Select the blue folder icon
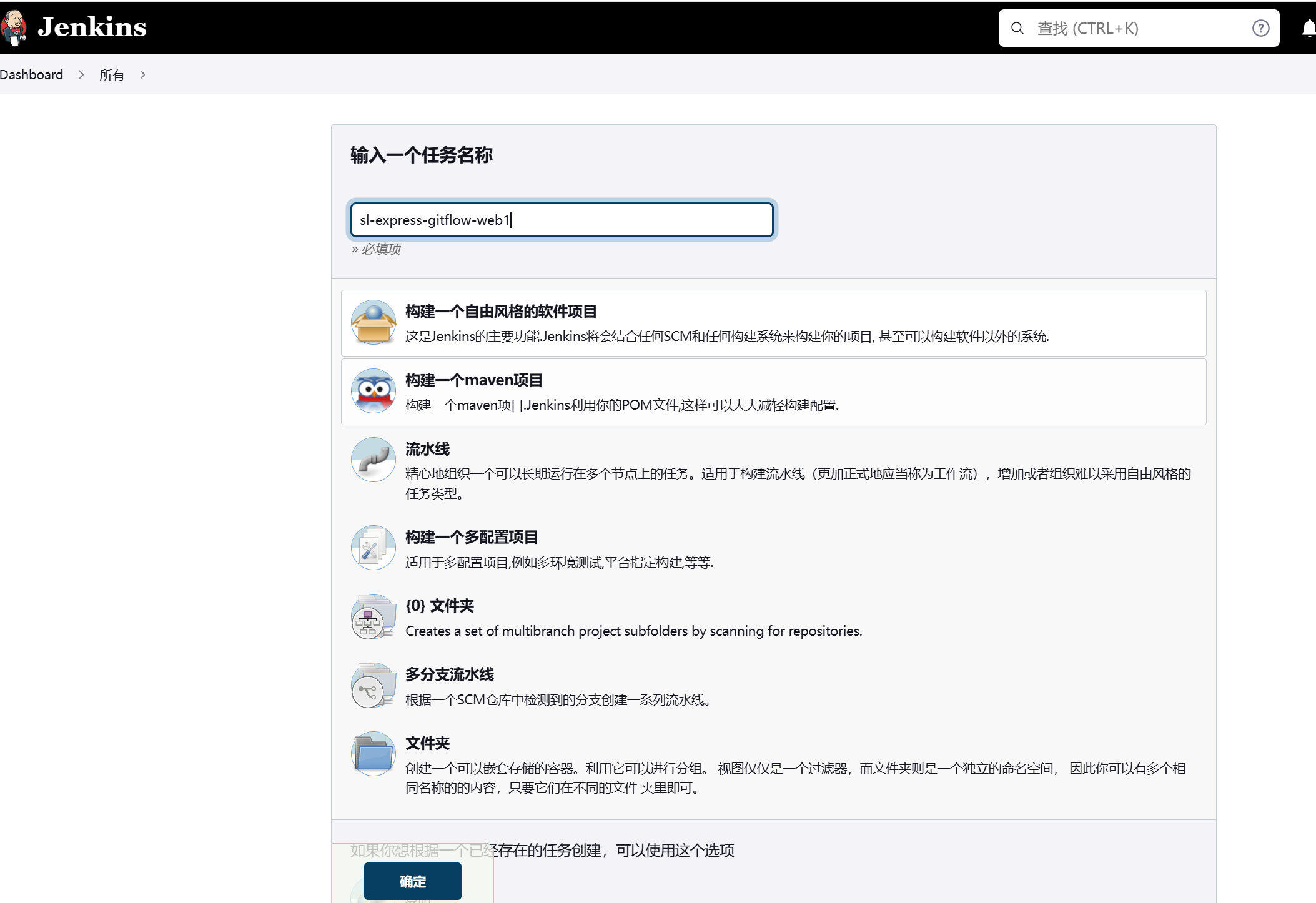The width and height of the screenshot is (1316, 903). [374, 754]
